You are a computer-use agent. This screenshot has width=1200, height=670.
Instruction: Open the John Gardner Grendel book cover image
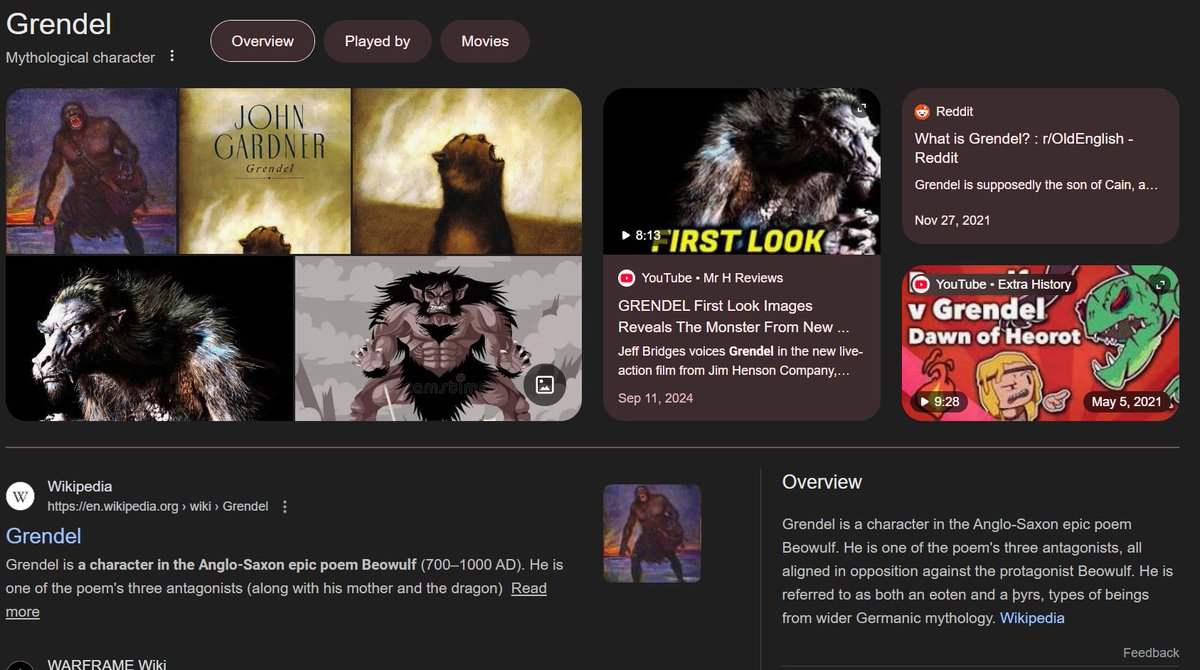[265, 171]
